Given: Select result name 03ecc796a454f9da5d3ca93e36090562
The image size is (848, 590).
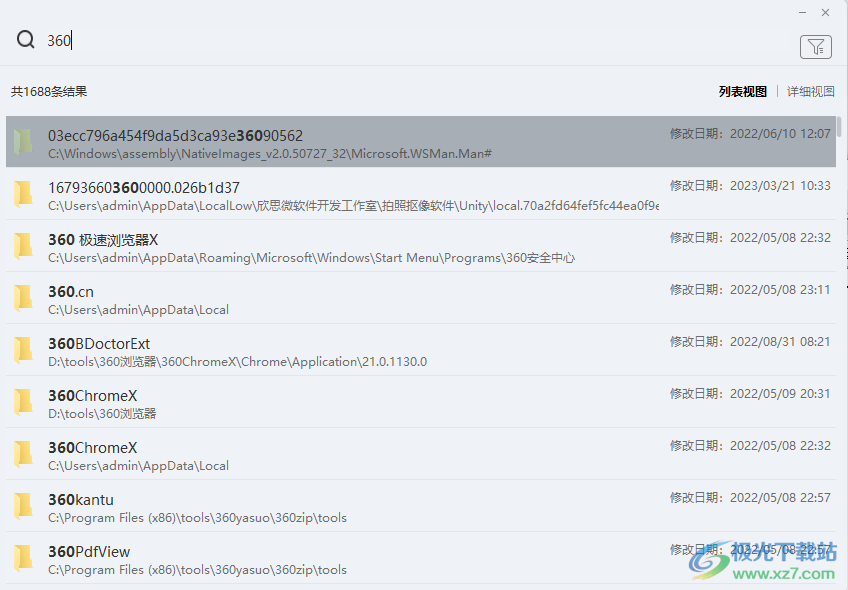Looking at the screenshot, I should pyautogui.click(x=175, y=135).
